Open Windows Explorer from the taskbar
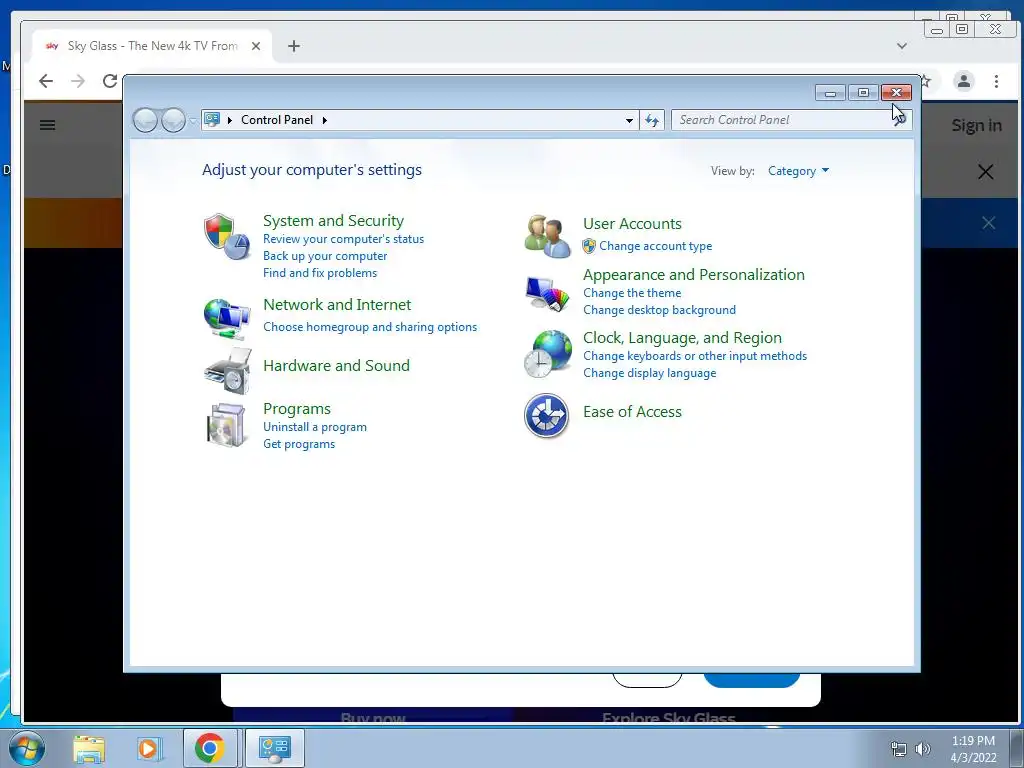The width and height of the screenshot is (1024, 768). click(x=89, y=748)
